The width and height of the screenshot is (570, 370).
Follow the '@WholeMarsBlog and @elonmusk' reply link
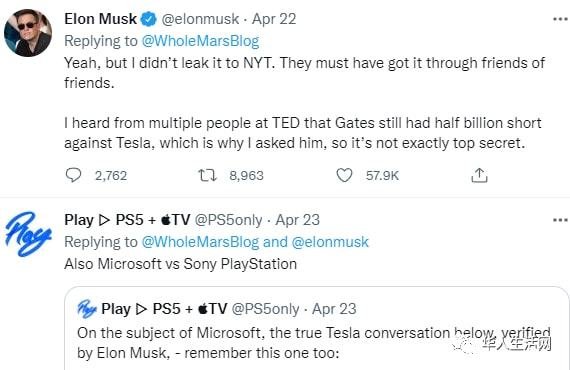(255, 242)
